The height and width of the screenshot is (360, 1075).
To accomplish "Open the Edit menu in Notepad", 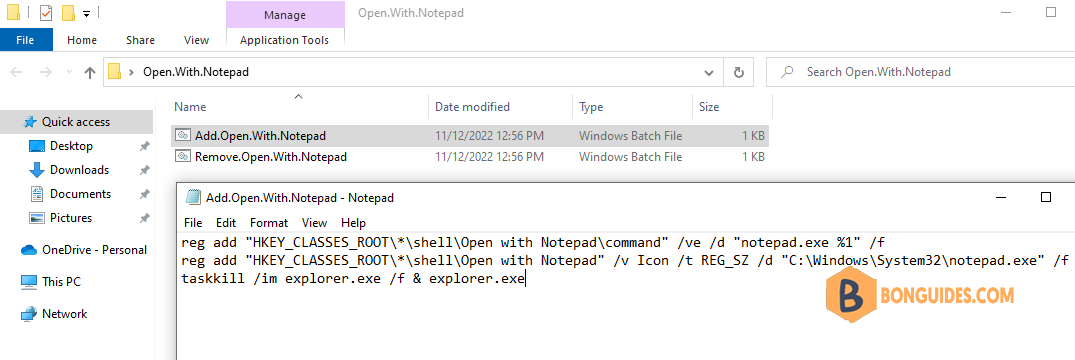I will tap(226, 223).
